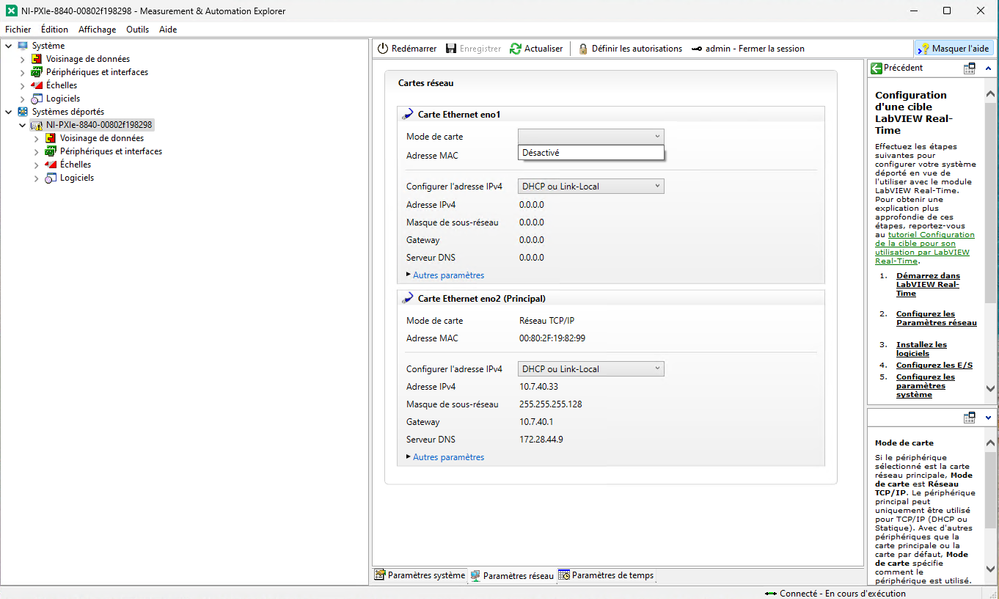Collapse the upper help pane with its chevron
Viewport: 999px width, 599px height.
[x=988, y=68]
